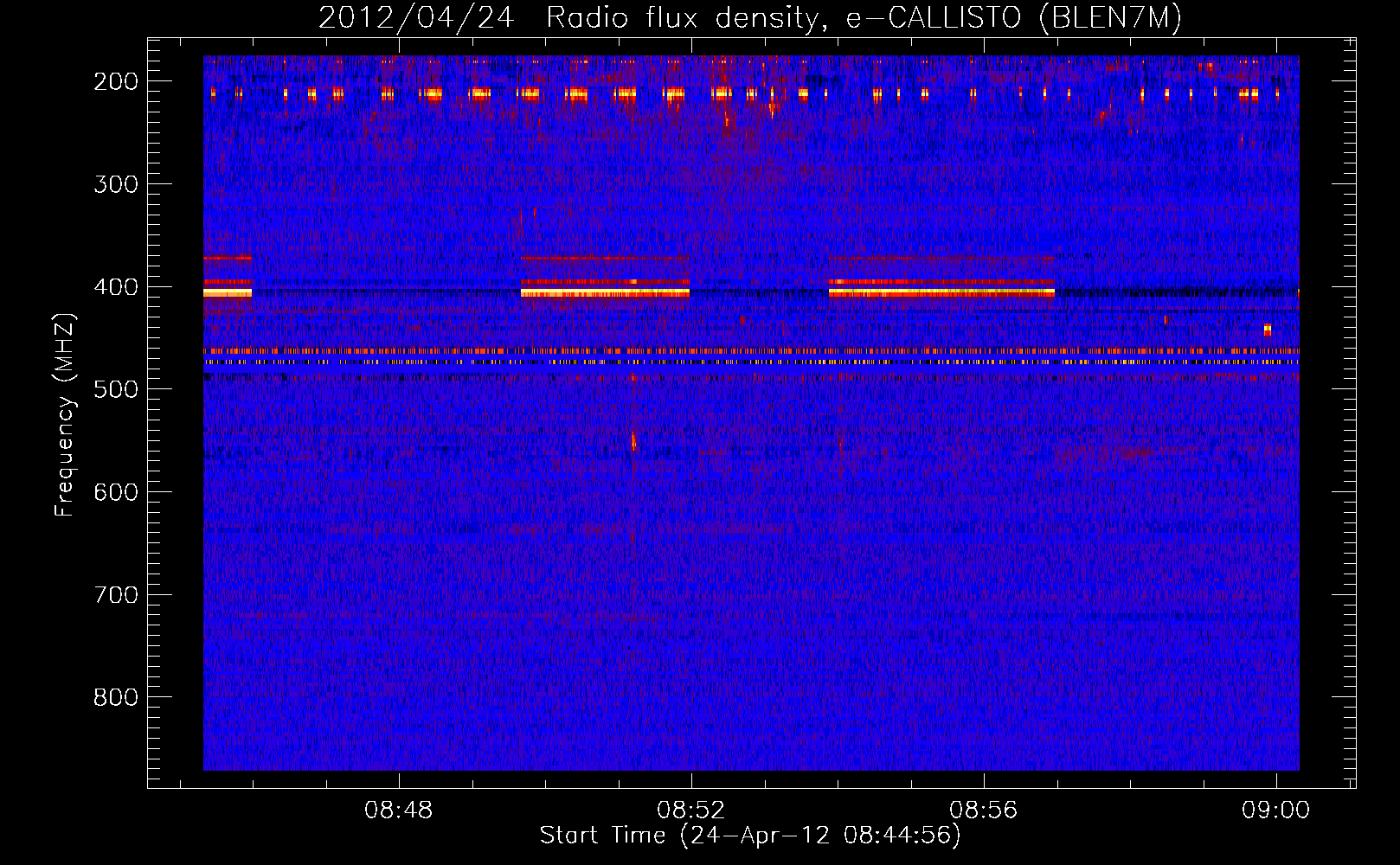Click the 300 frequency tick label
The height and width of the screenshot is (865, 1400).
coord(116,184)
